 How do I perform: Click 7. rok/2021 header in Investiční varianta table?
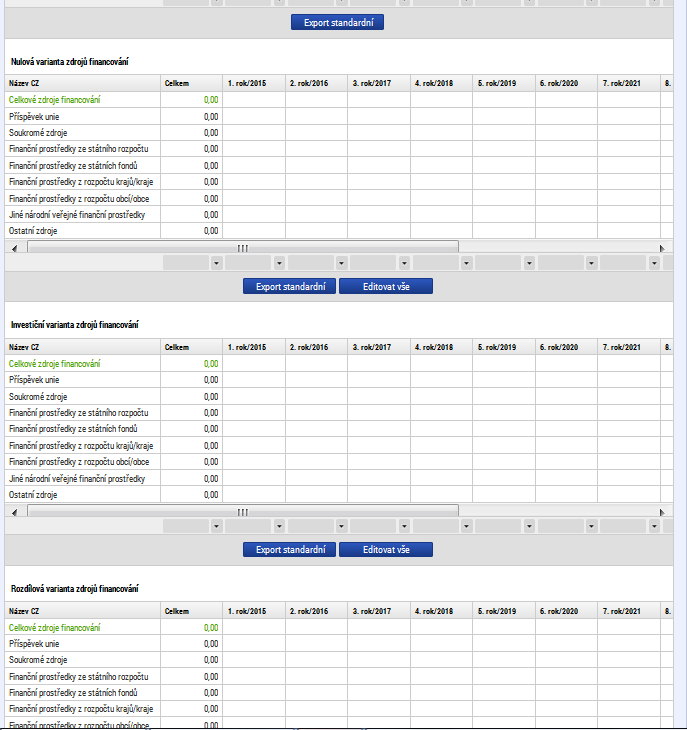(x=629, y=347)
